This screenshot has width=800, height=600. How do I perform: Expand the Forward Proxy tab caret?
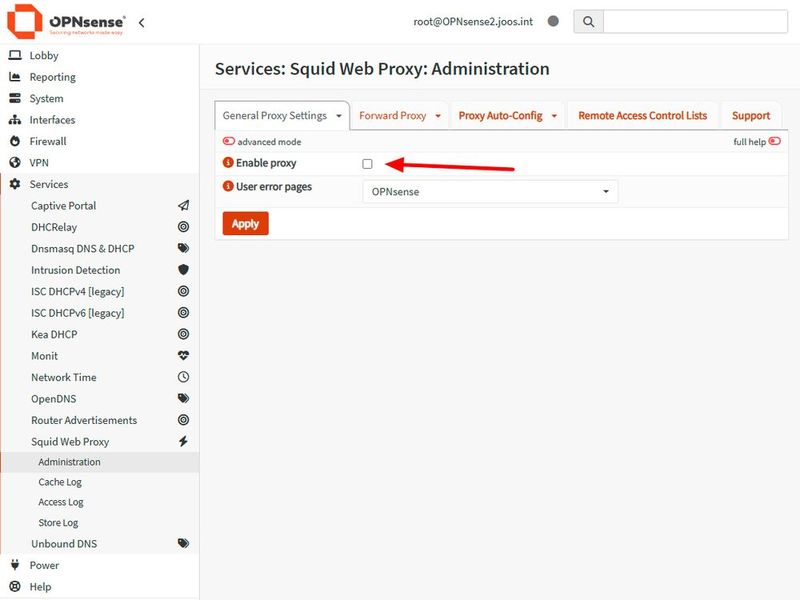point(438,116)
